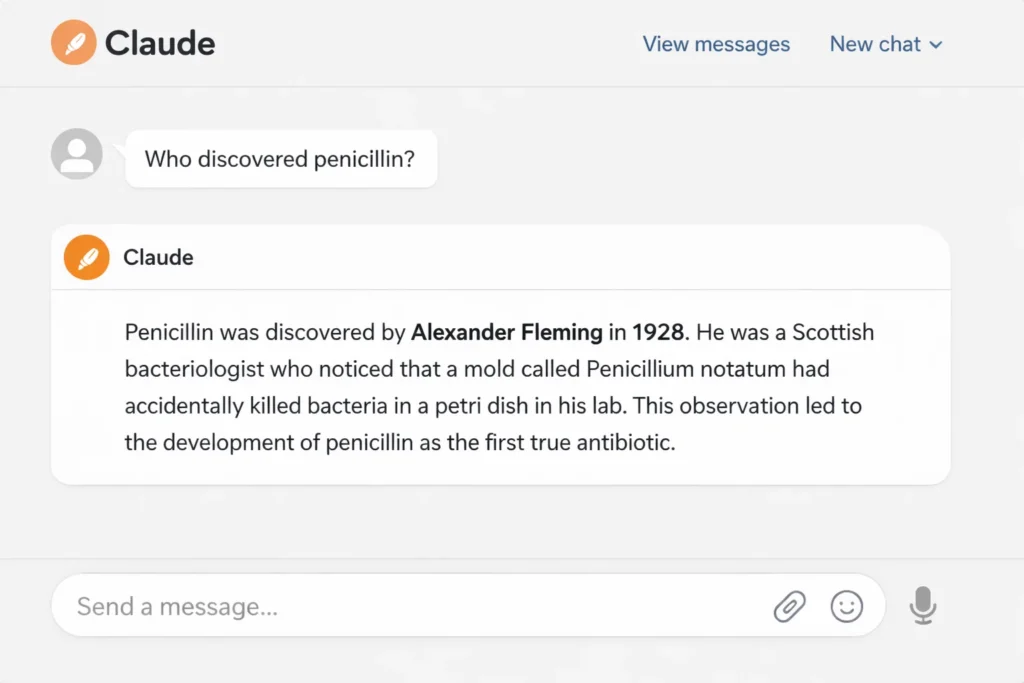This screenshot has width=1024, height=683.
Task: Click the user avatar next to the question
Action: tap(76, 154)
